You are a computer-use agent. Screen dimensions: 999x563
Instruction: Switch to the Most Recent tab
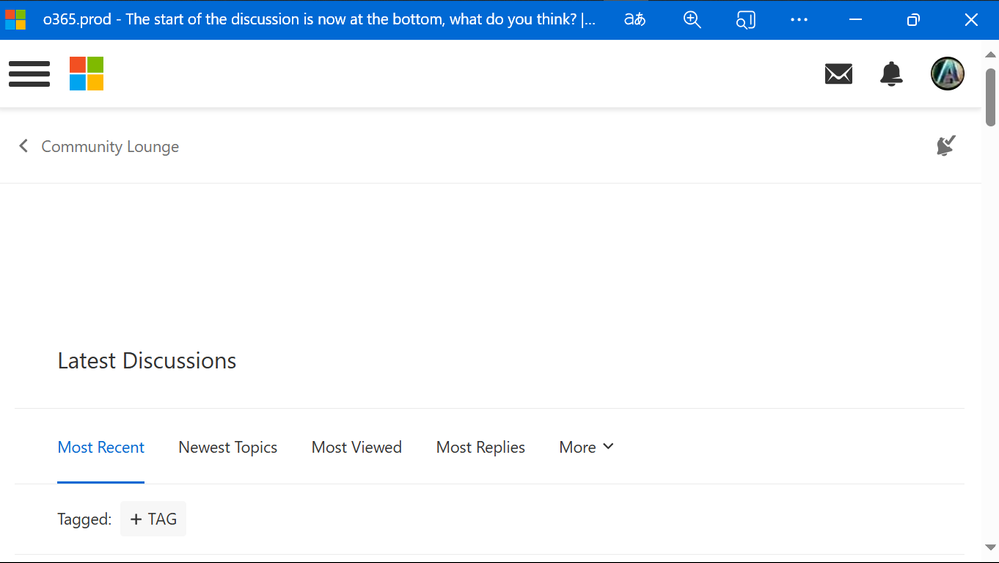101,447
